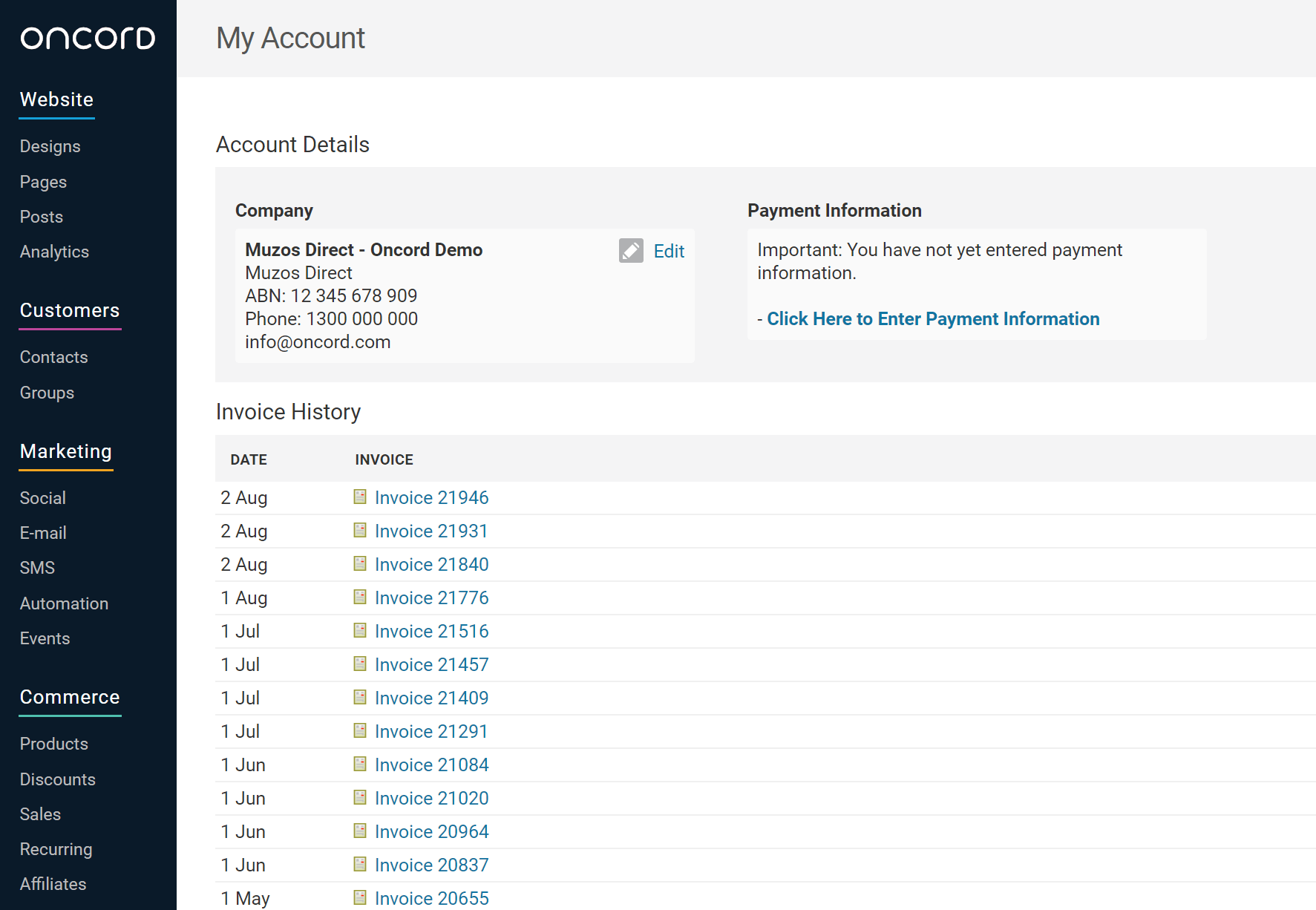Screen dimensions: 1316x910
Task: Open the Invoice 20837 link
Action: pos(431,865)
